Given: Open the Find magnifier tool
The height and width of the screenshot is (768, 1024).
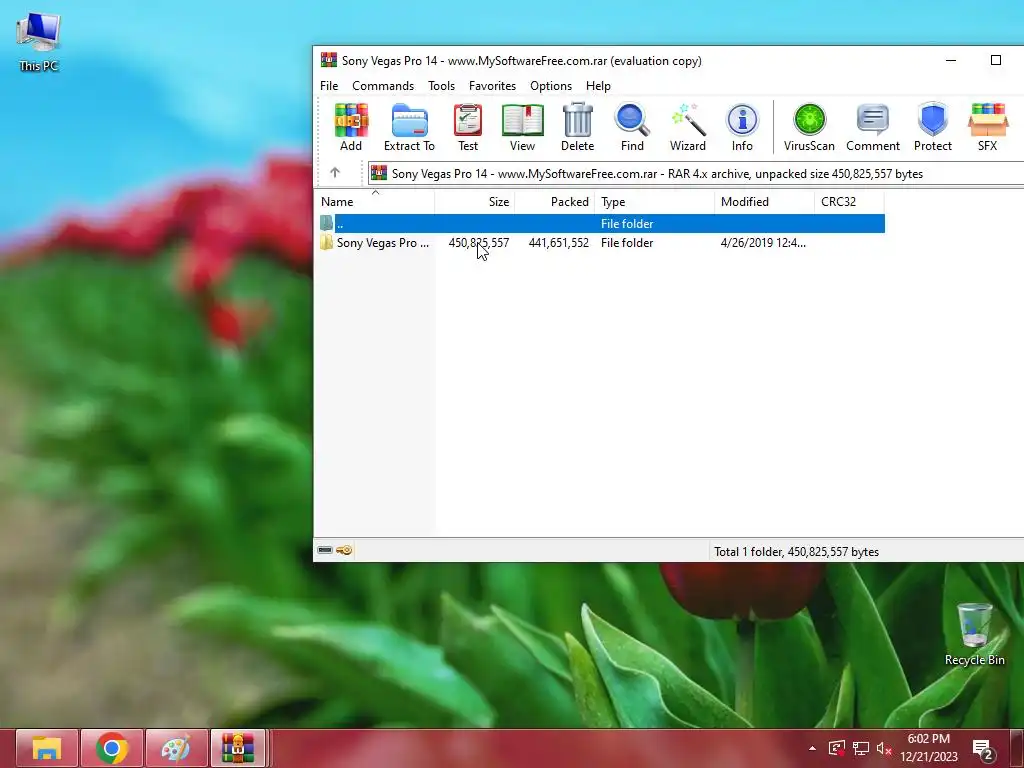Looking at the screenshot, I should [632, 127].
